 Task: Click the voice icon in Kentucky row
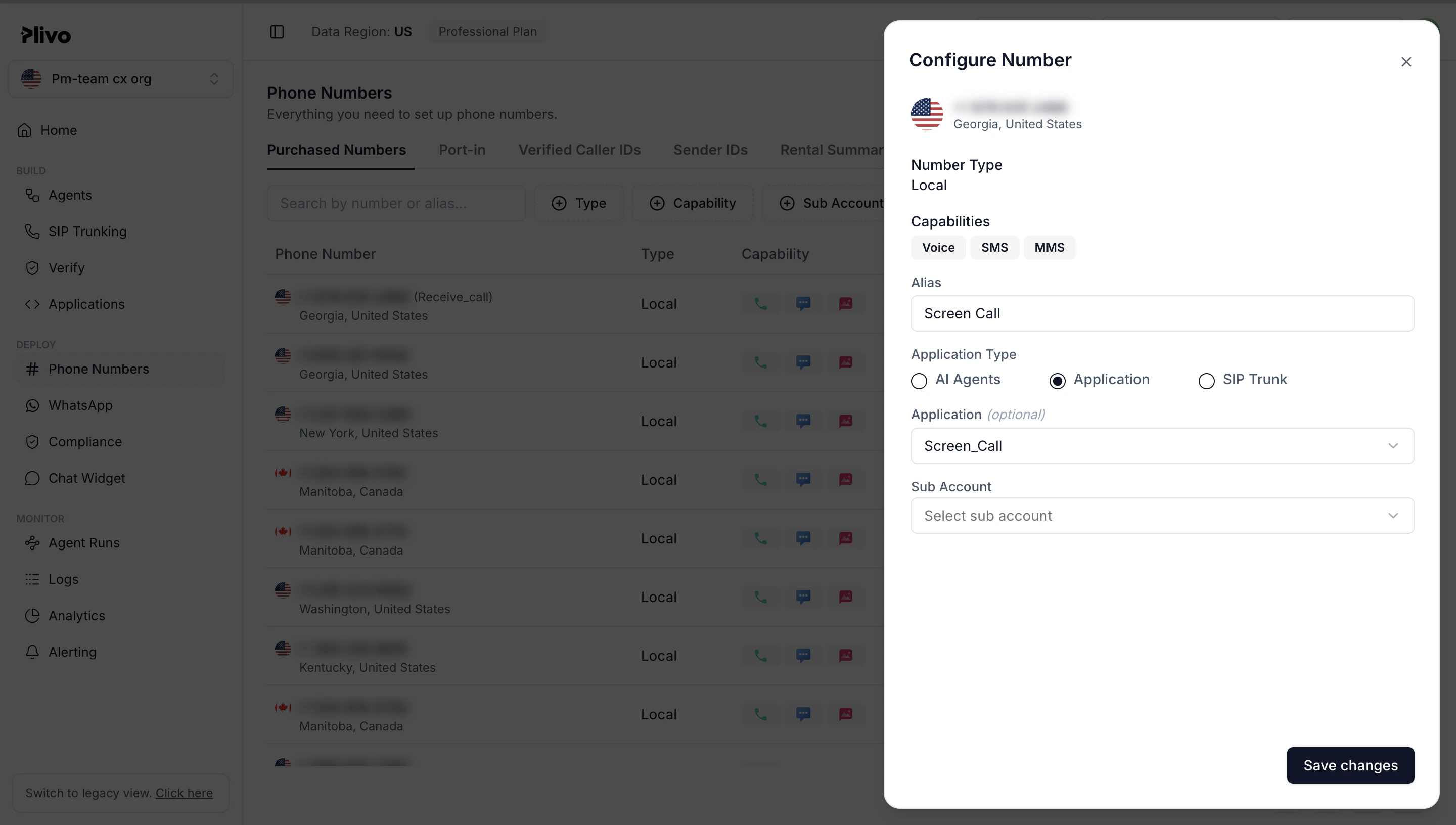761,656
